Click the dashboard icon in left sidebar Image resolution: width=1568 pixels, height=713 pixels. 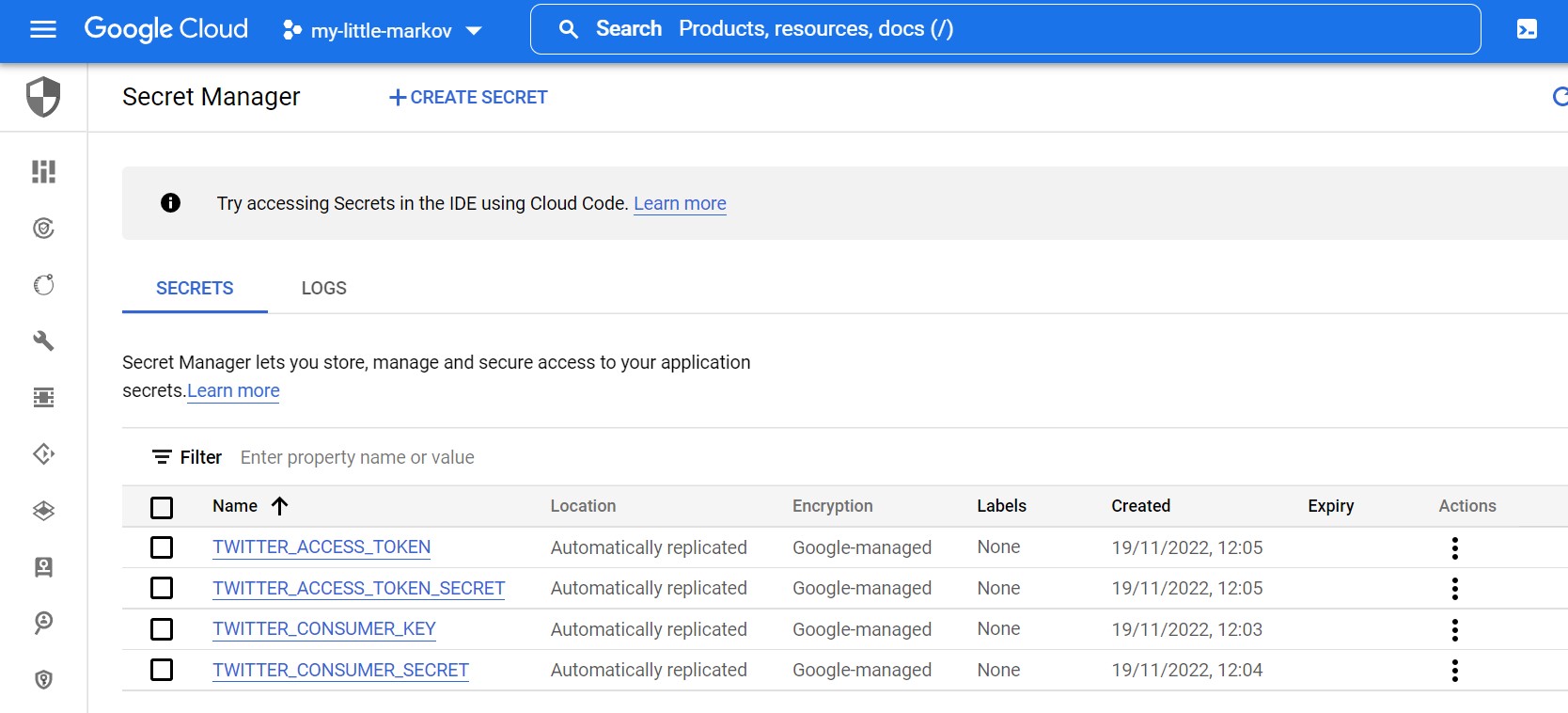43,171
